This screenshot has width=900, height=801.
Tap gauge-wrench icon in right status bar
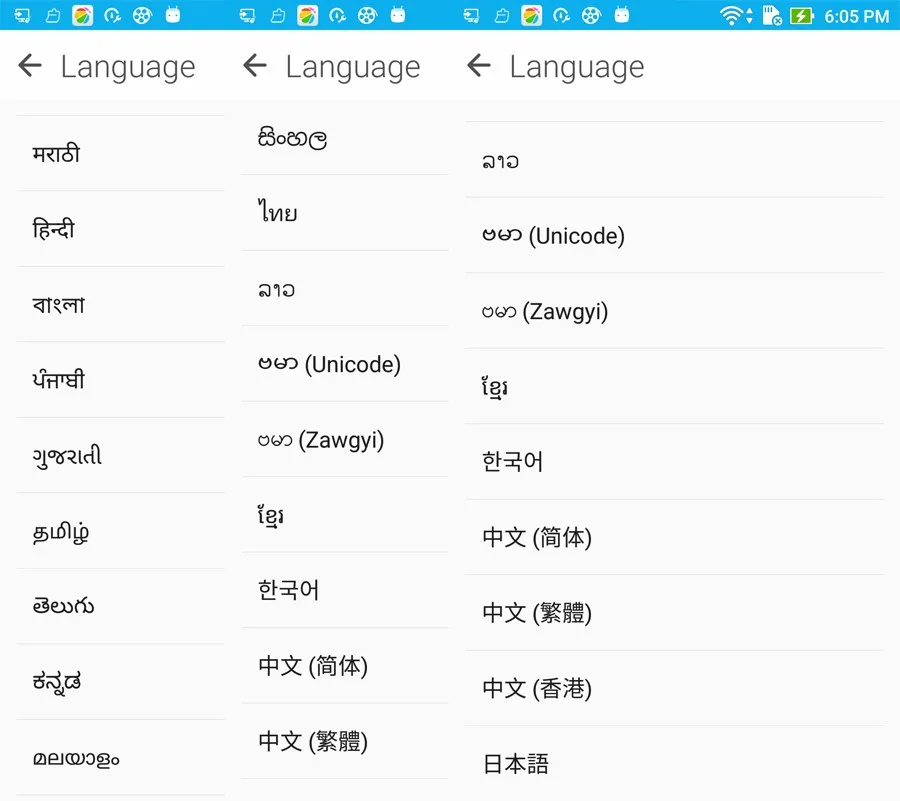point(561,15)
